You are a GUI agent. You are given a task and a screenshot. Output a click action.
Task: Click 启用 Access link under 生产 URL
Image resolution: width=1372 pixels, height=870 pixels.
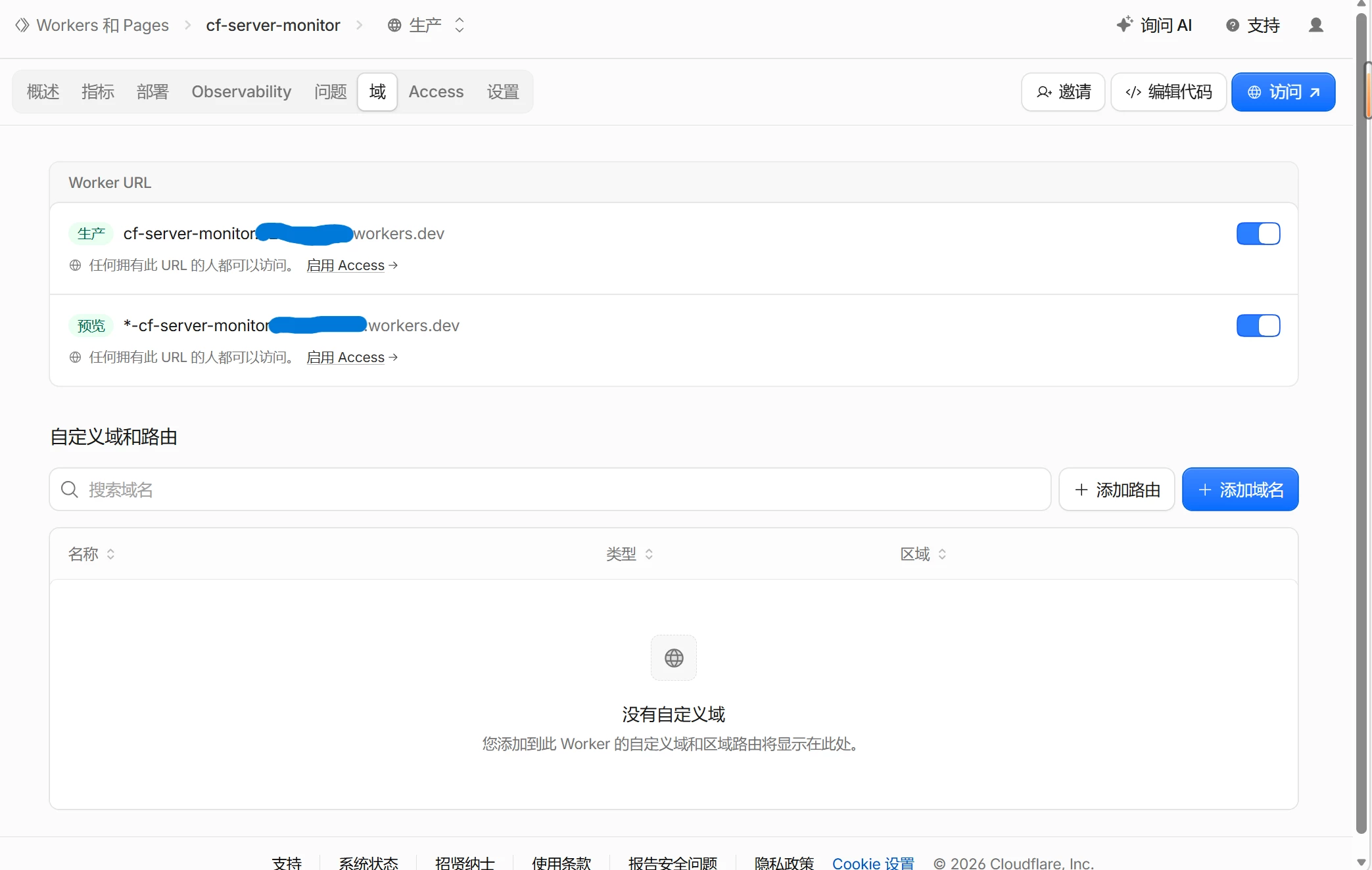[352, 265]
